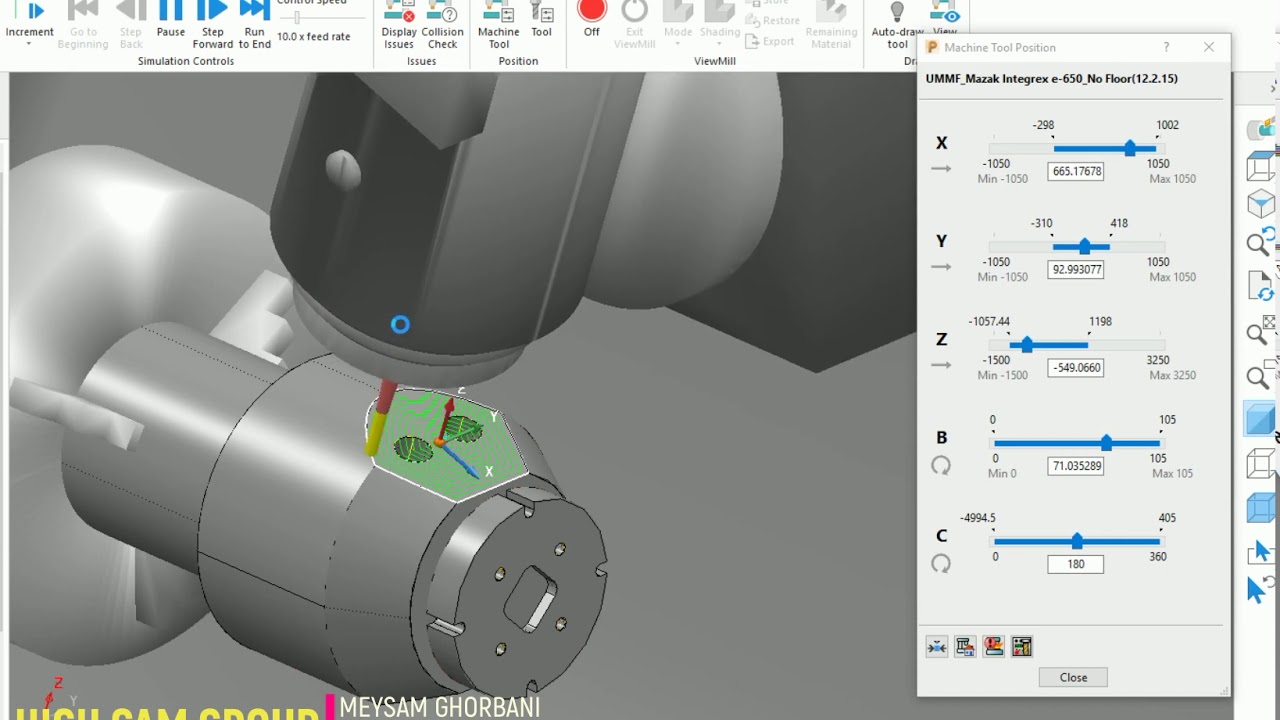Click the Pause simulation control

[171, 20]
